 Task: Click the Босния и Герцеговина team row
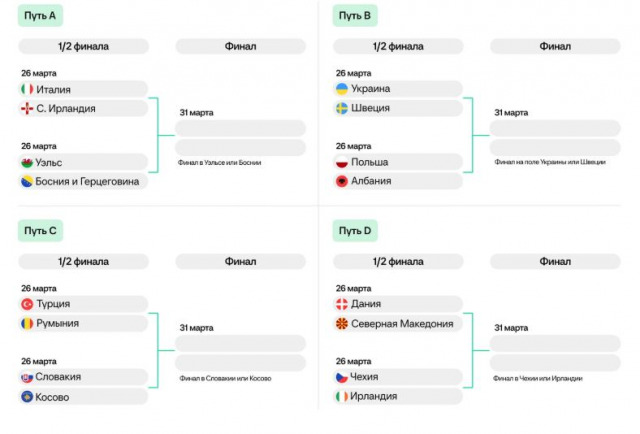pyautogui.click(x=83, y=181)
